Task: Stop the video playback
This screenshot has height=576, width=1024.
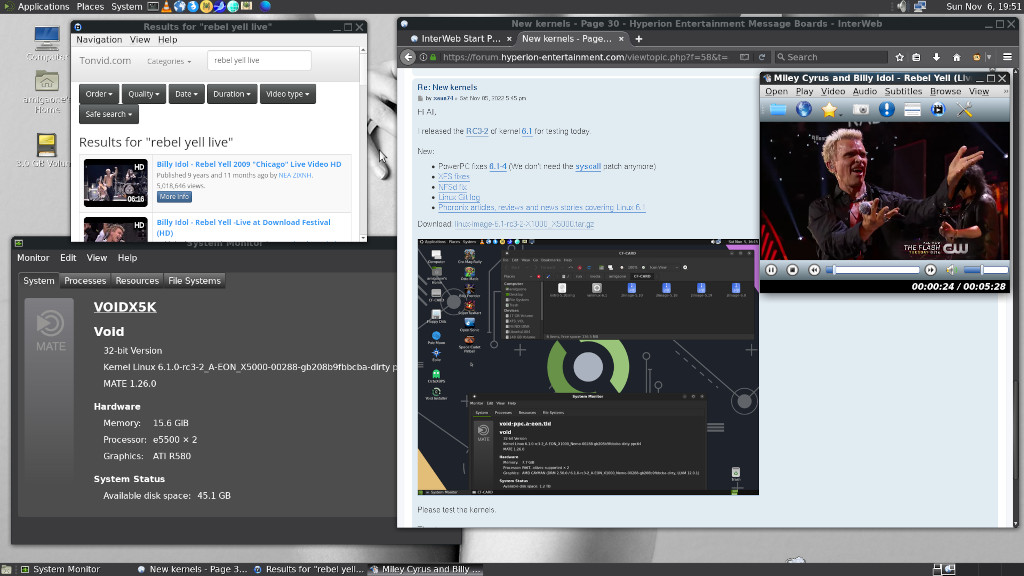Action: pyautogui.click(x=792, y=270)
